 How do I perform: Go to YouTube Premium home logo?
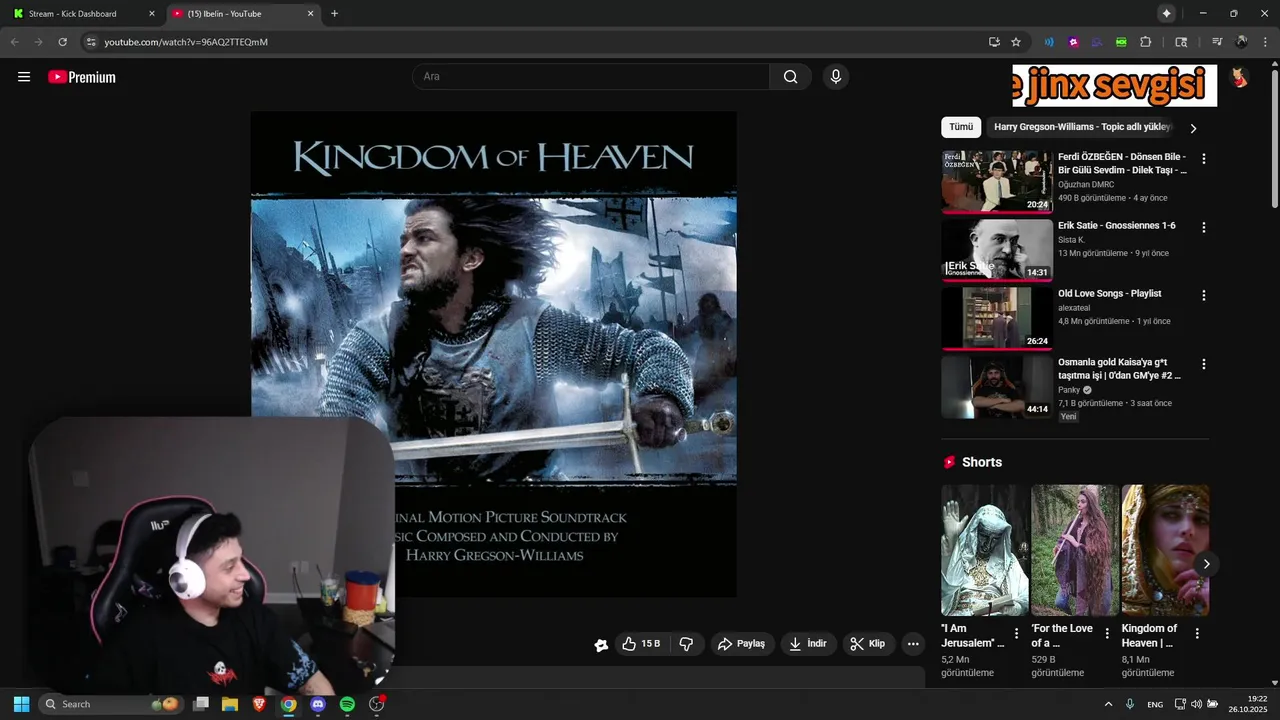[x=82, y=77]
